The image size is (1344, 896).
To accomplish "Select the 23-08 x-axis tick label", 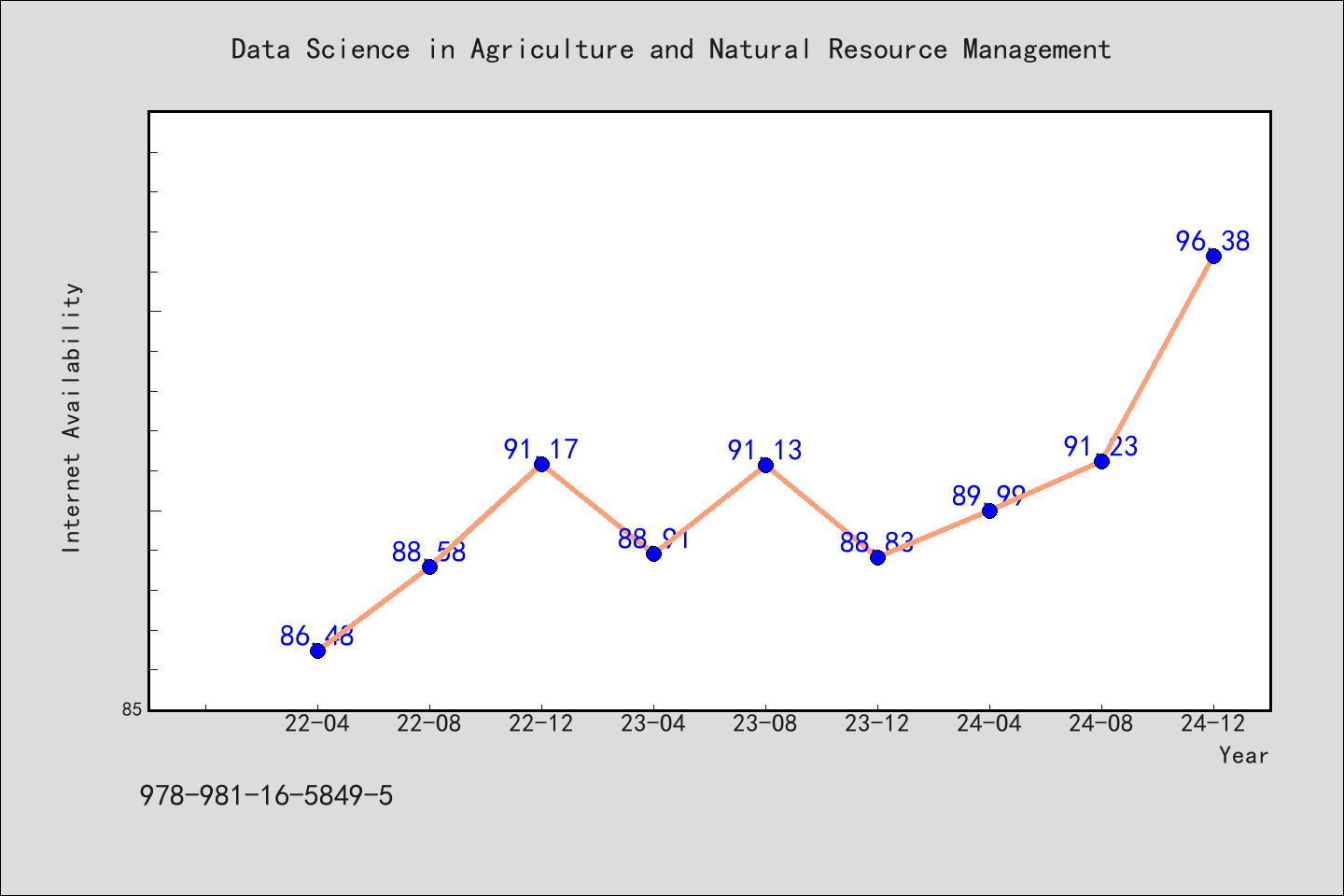I will coord(765,724).
